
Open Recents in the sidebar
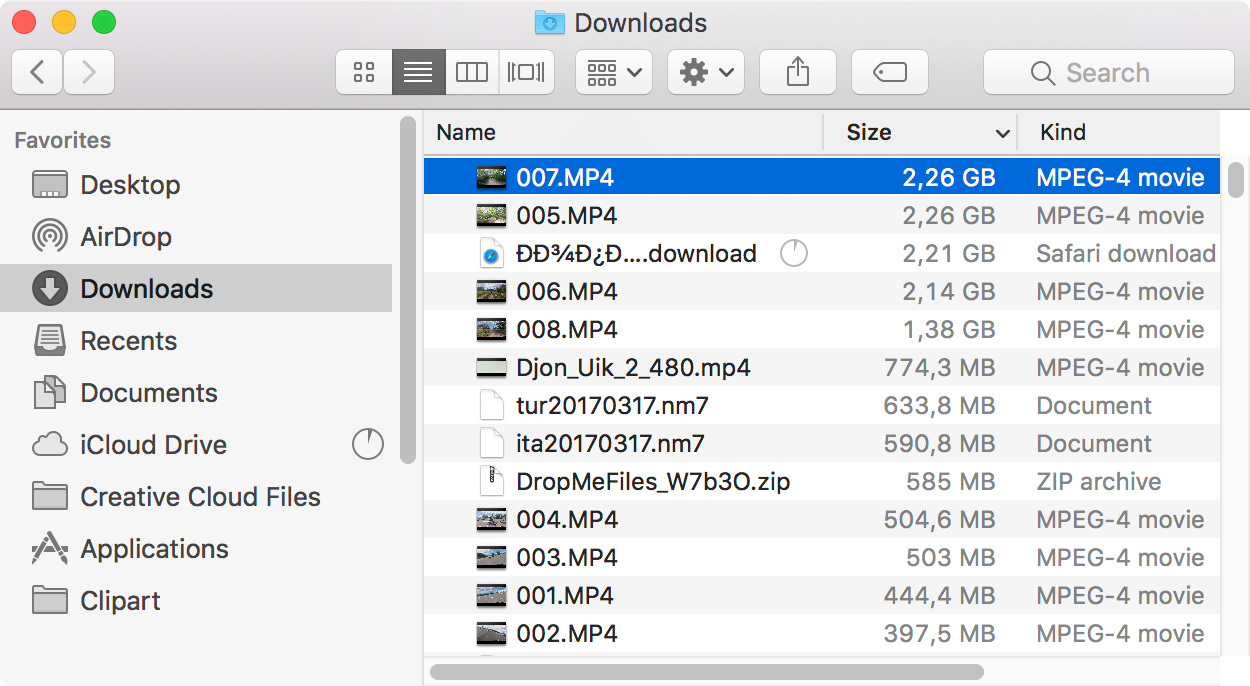196,341
